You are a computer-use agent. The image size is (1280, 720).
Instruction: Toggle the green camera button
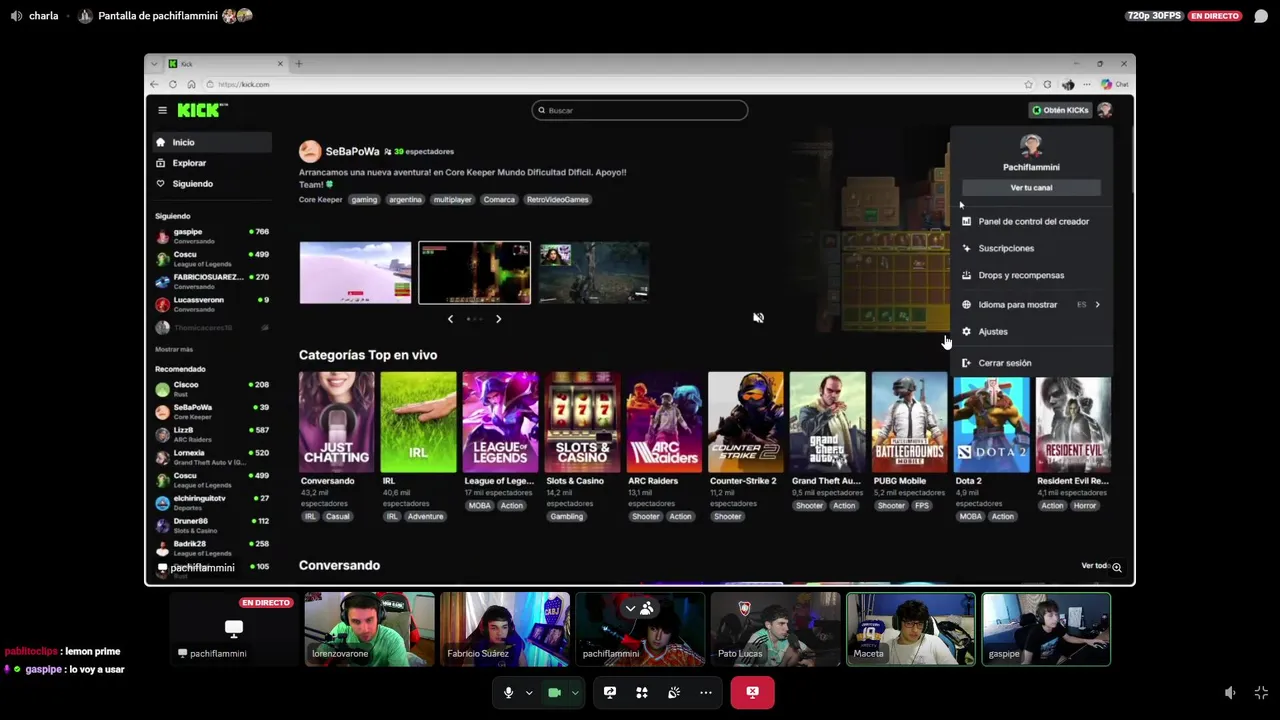tap(554, 692)
